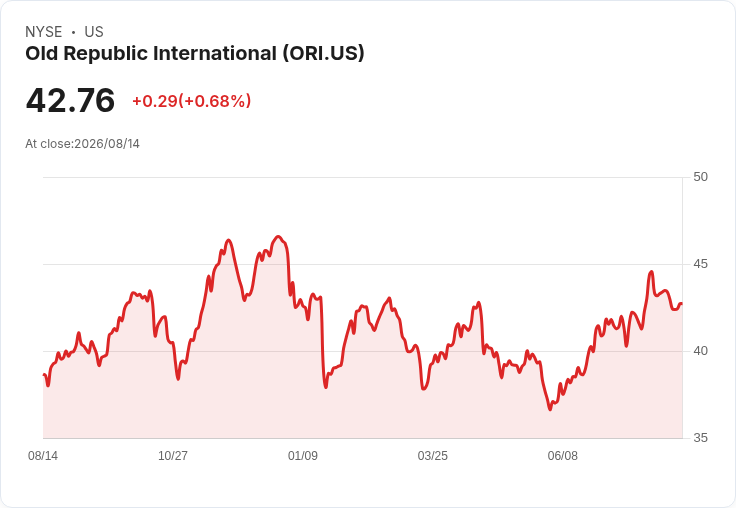Click the 45 y-axis price label

coord(700,264)
